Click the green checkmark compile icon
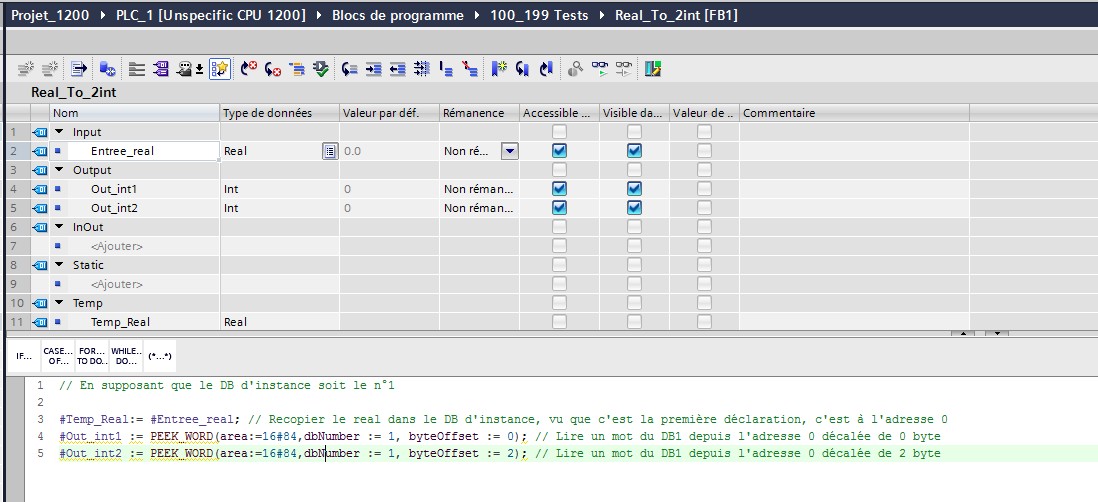The width and height of the screenshot is (1098, 502). 321,69
